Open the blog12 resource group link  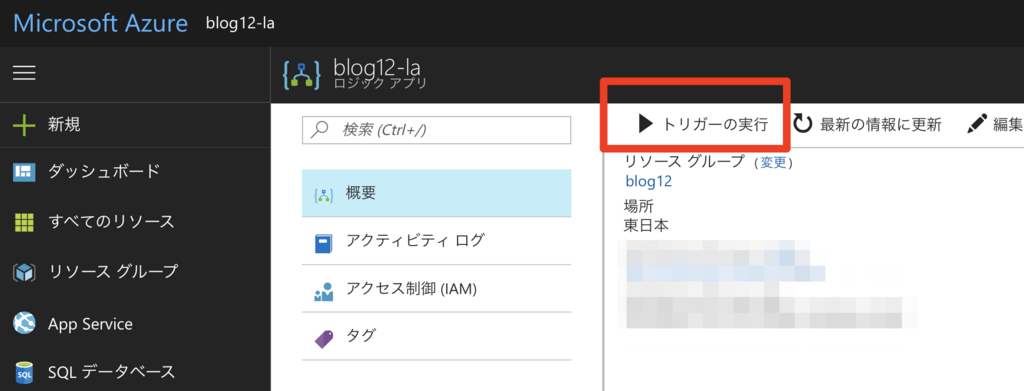648,181
